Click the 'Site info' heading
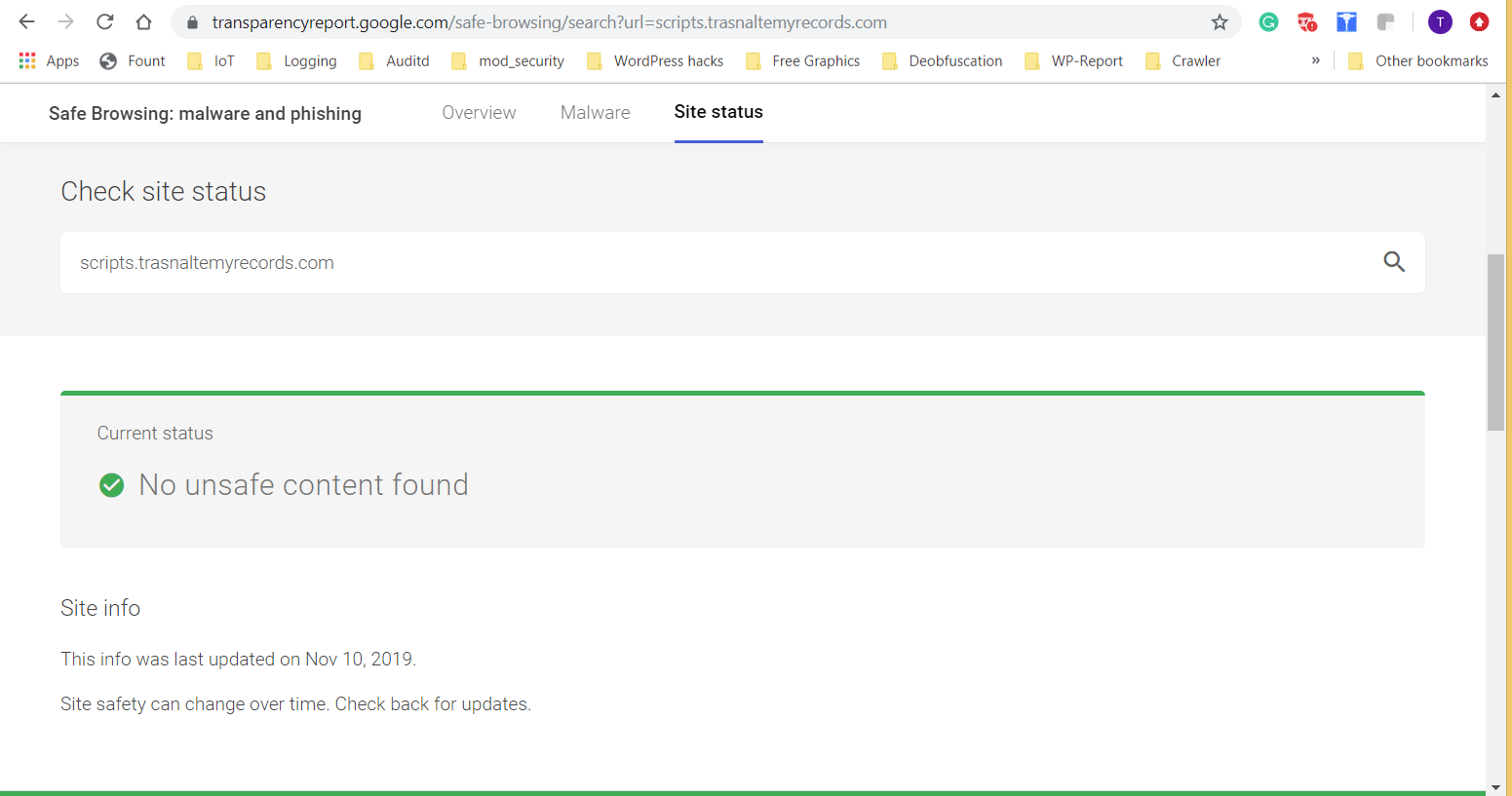 [100, 608]
